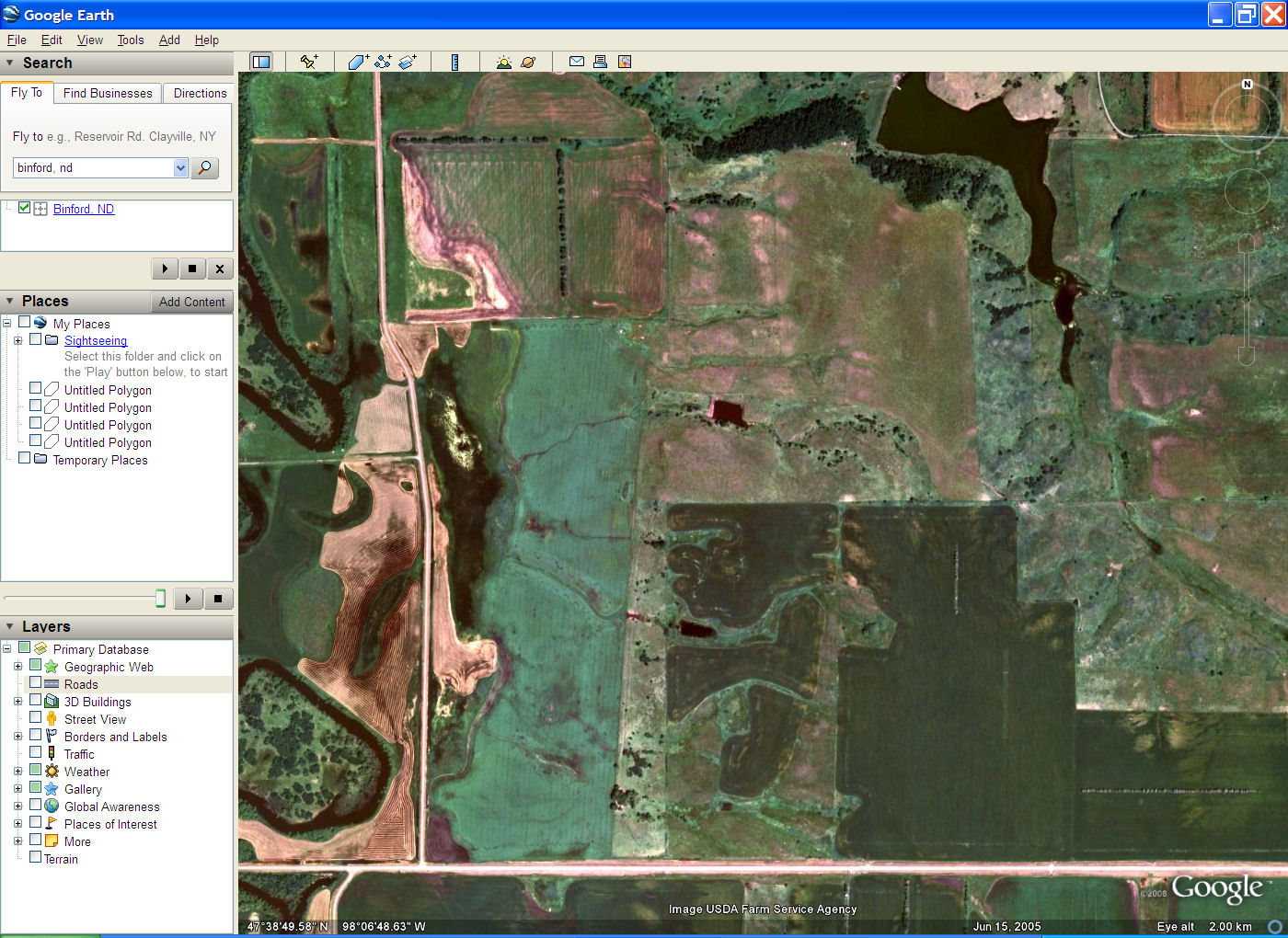1288x938 pixels.
Task: Click the Places panel Play tour button
Action: click(188, 599)
